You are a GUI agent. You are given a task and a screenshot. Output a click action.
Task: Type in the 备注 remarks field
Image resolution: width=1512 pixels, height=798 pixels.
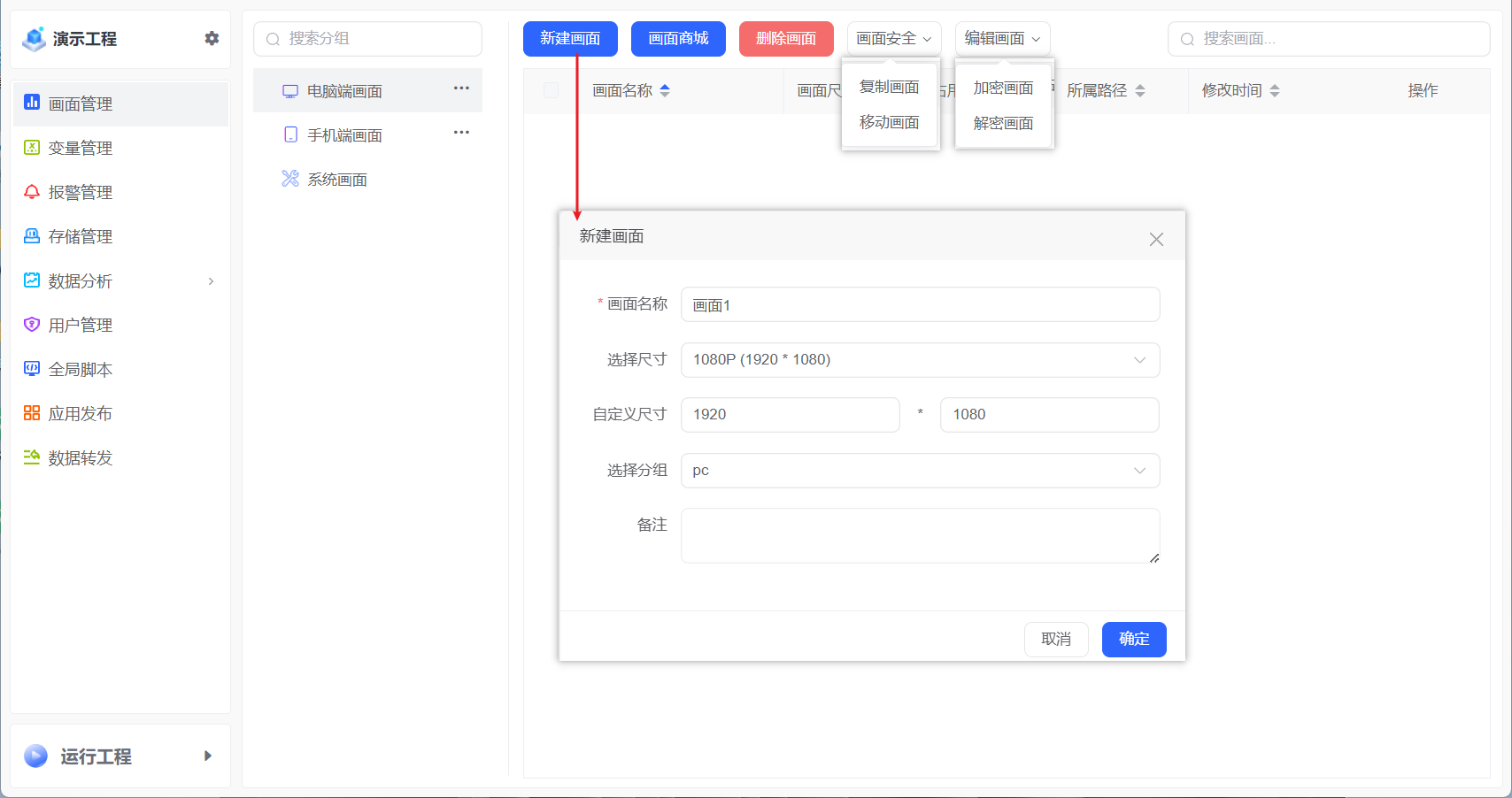(920, 534)
